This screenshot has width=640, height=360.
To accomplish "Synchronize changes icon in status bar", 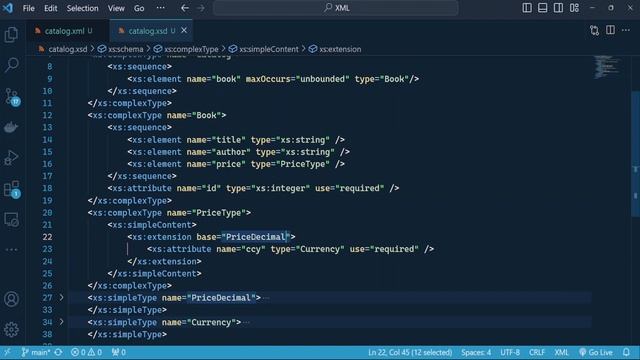I will (58, 352).
